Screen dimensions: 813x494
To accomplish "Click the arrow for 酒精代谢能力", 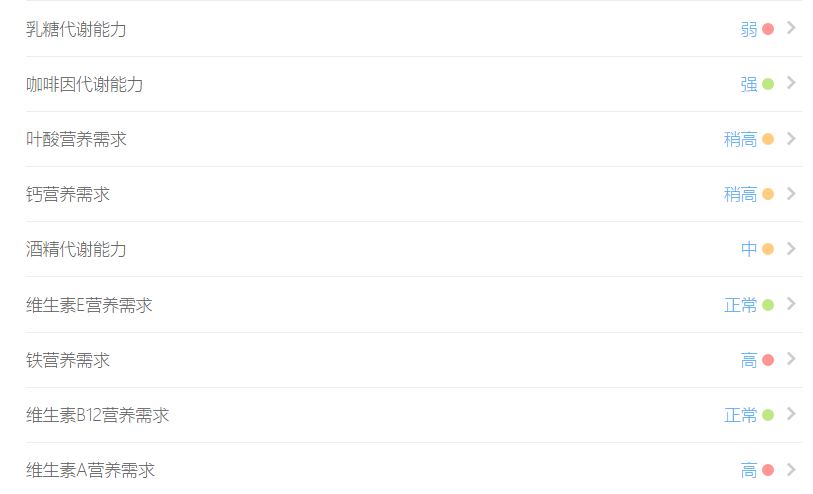I will click(x=791, y=248).
